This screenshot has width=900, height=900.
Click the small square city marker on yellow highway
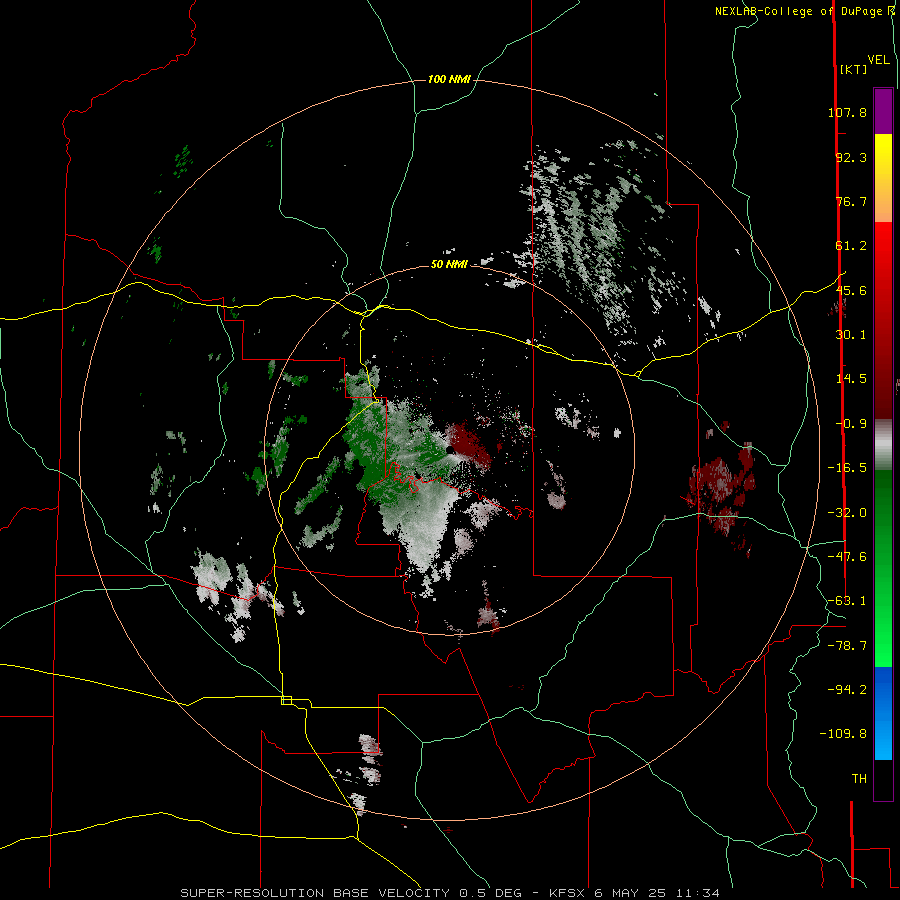pyautogui.click(x=286, y=700)
